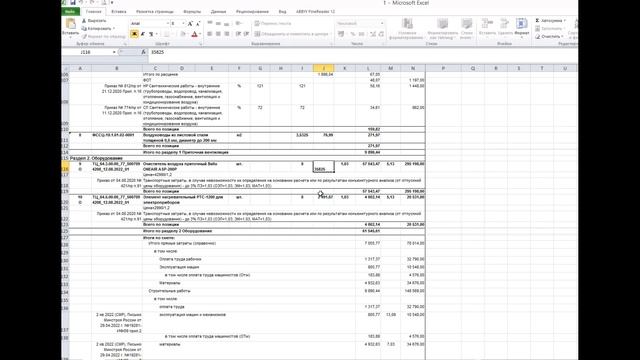Click the Increase Font Size icon

pos(190,24)
